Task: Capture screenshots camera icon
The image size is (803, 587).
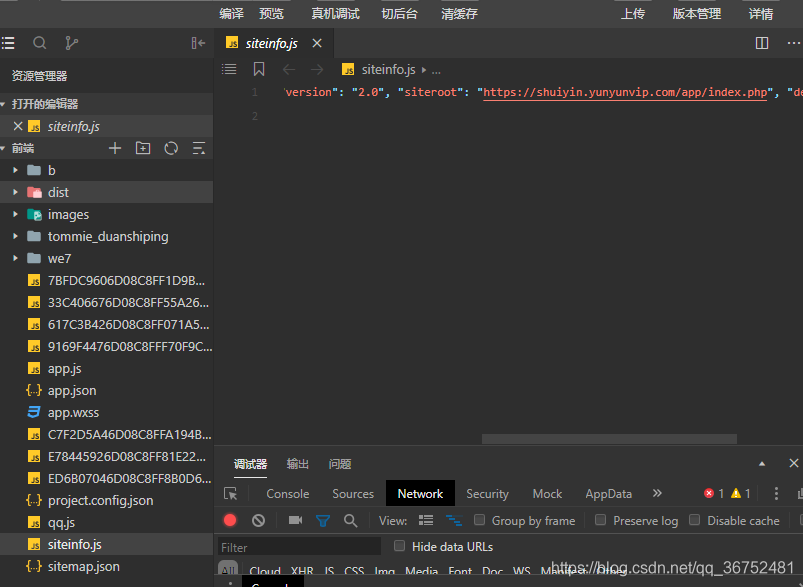Action: [x=295, y=520]
